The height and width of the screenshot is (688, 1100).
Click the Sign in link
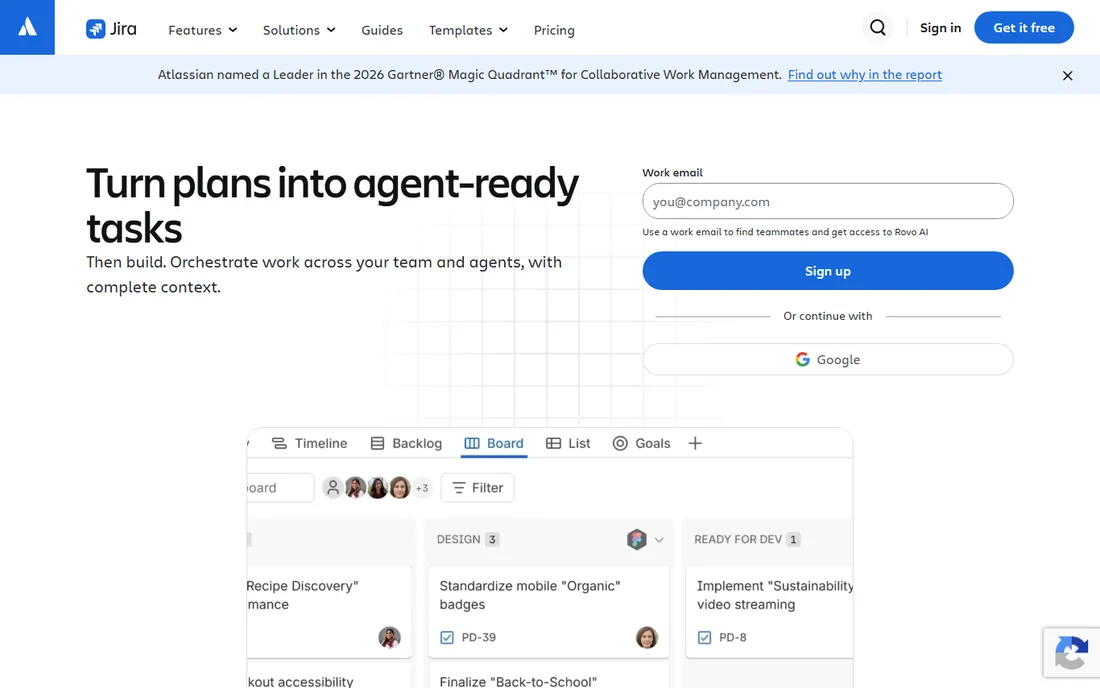940,28
